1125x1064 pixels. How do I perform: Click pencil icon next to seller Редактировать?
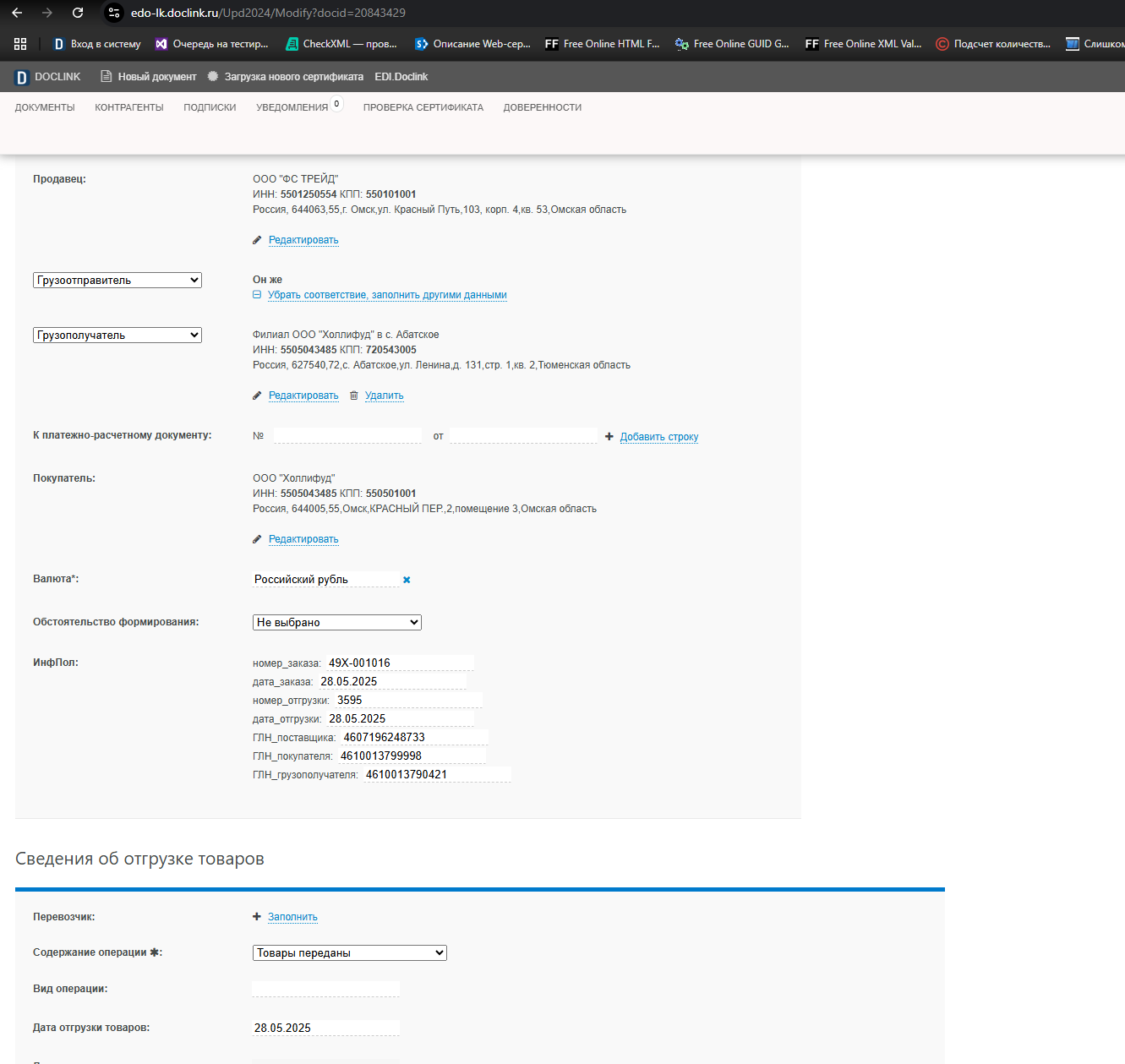point(257,240)
